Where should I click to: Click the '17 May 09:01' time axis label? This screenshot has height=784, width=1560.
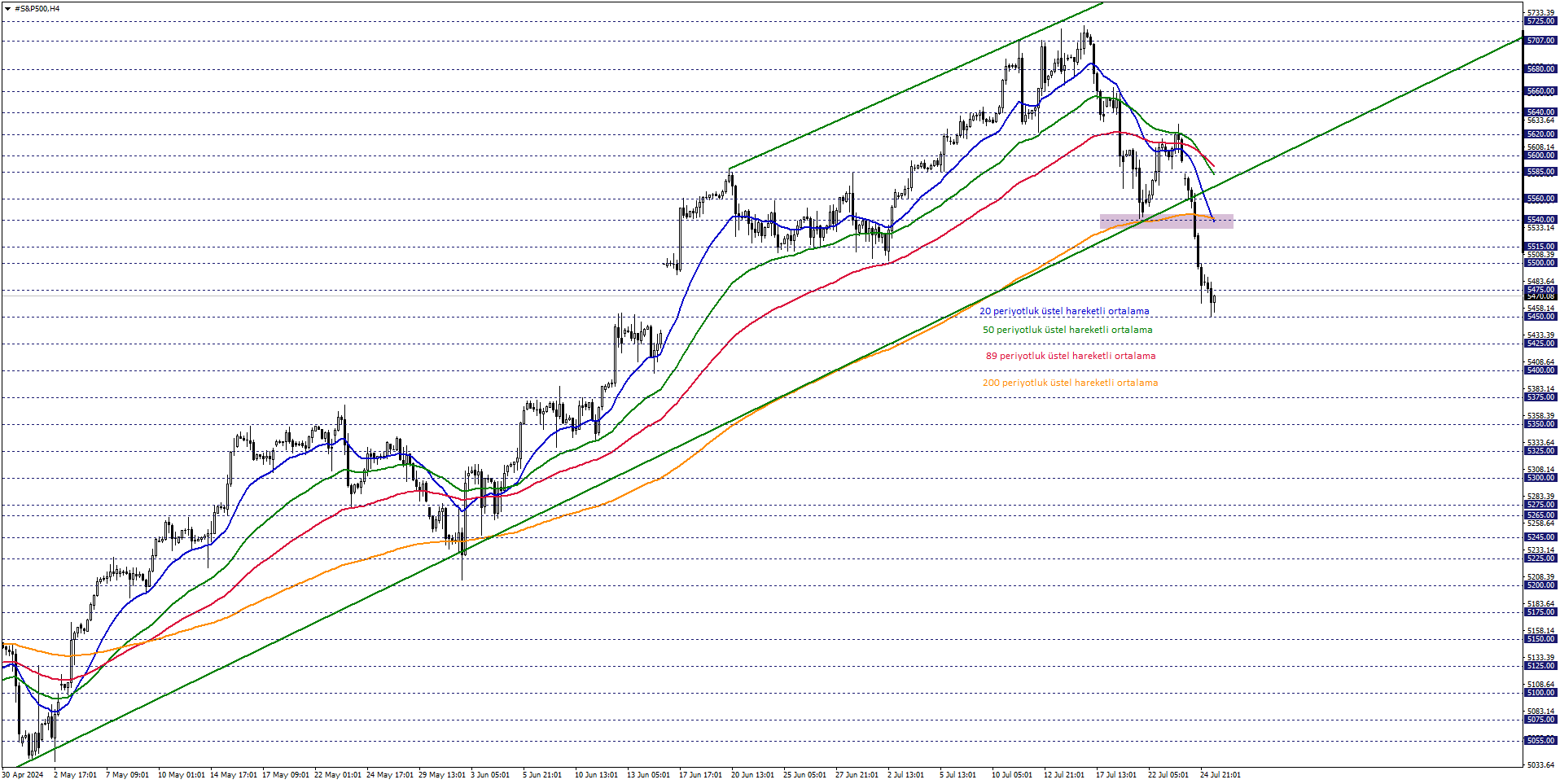tap(285, 774)
